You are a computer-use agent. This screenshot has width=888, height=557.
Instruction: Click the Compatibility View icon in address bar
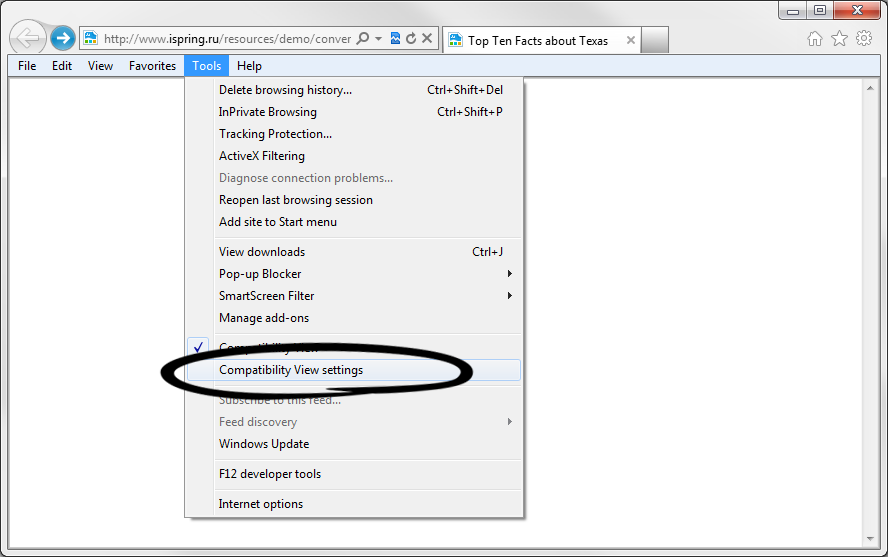coord(395,38)
